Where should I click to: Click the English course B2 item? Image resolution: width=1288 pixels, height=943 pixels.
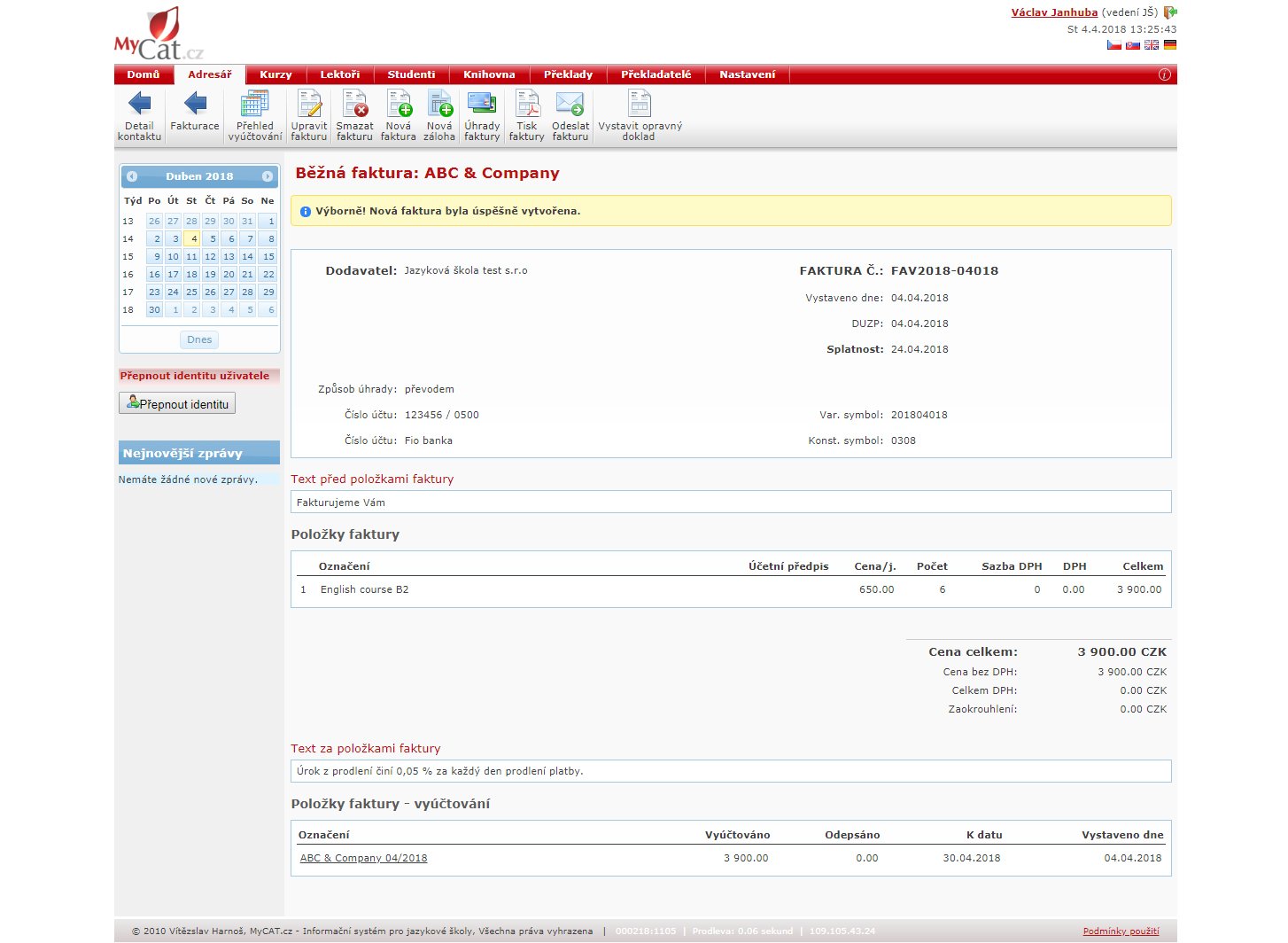click(x=365, y=589)
